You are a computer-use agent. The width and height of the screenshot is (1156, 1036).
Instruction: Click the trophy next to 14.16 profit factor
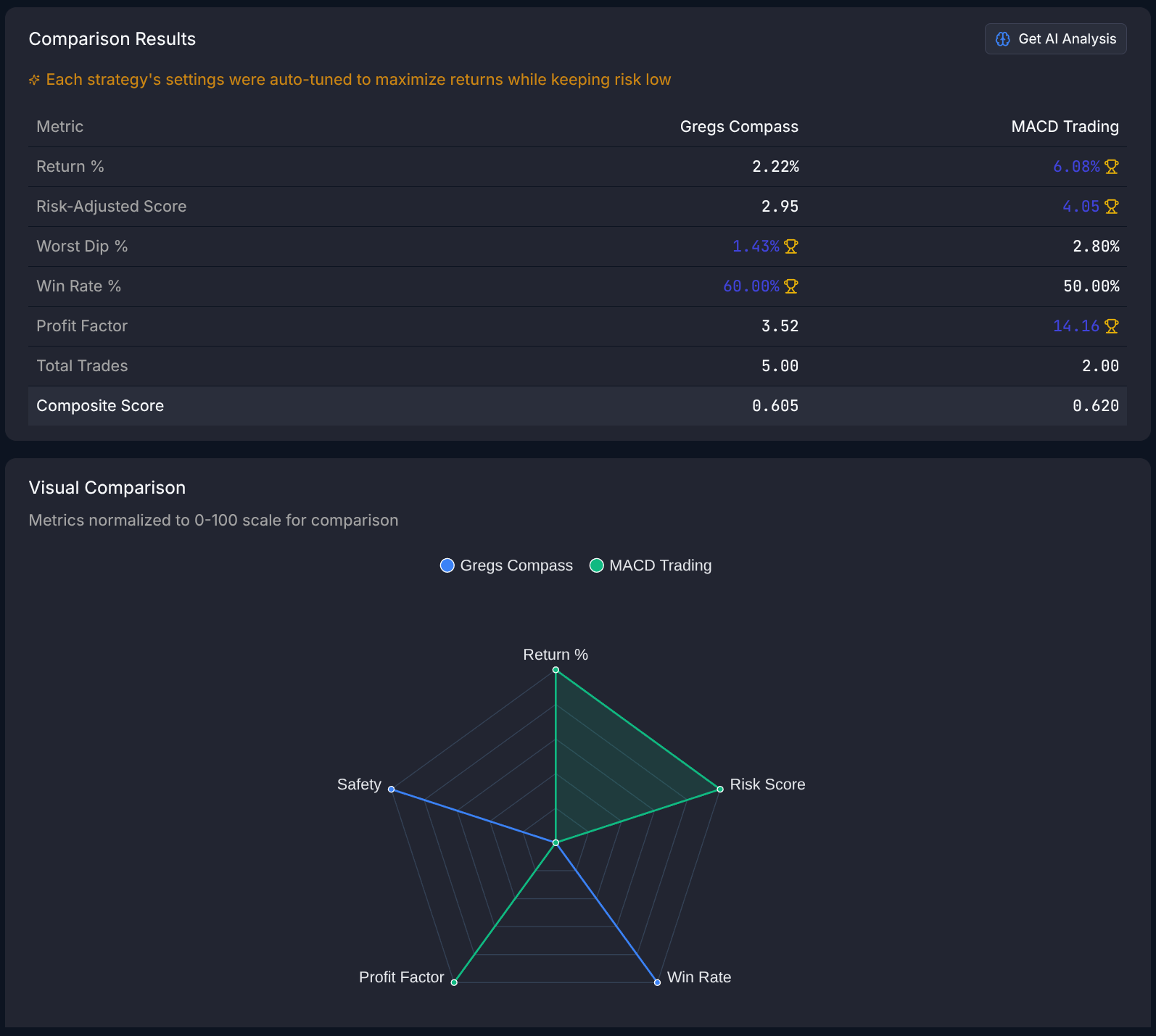coord(1112,326)
